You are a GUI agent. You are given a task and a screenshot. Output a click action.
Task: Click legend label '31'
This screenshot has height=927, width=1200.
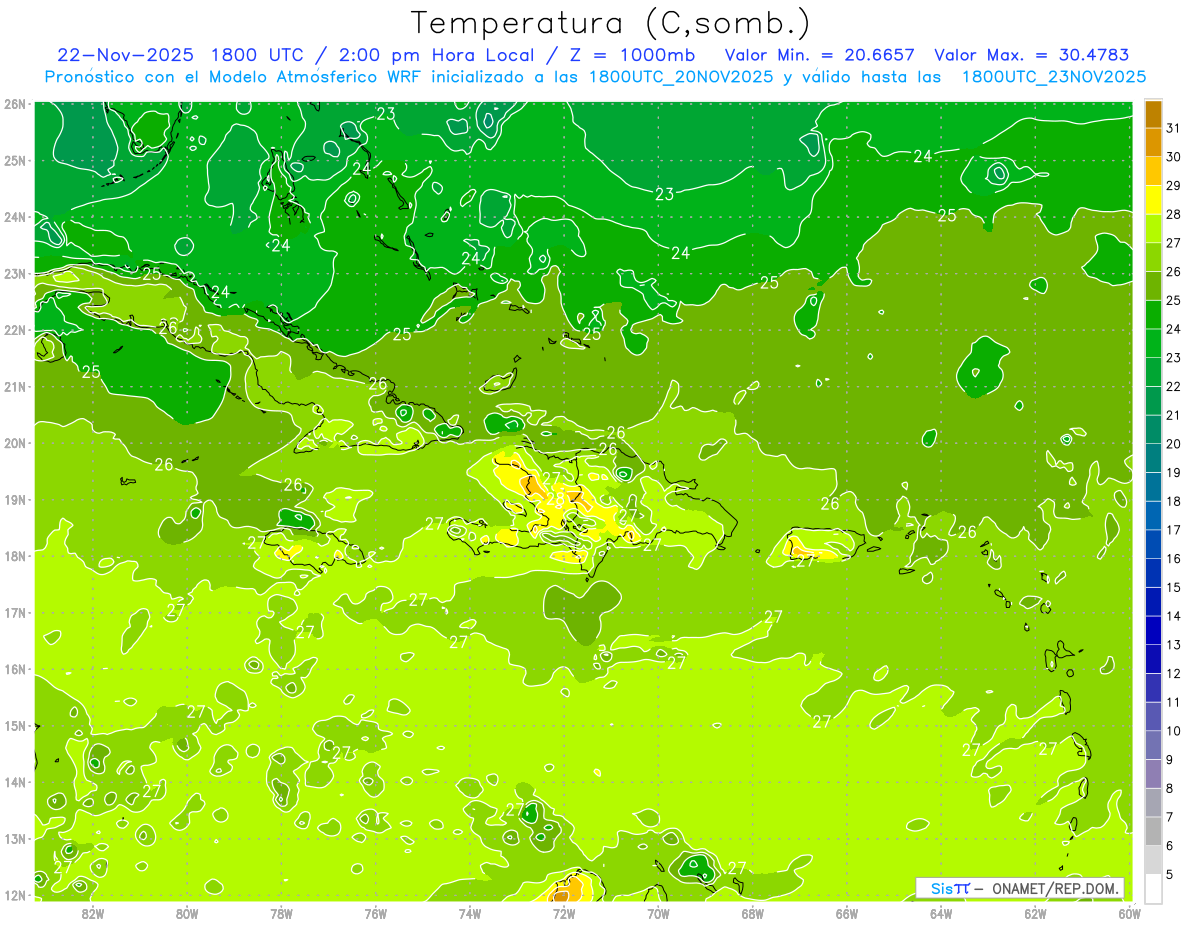coord(1174,127)
